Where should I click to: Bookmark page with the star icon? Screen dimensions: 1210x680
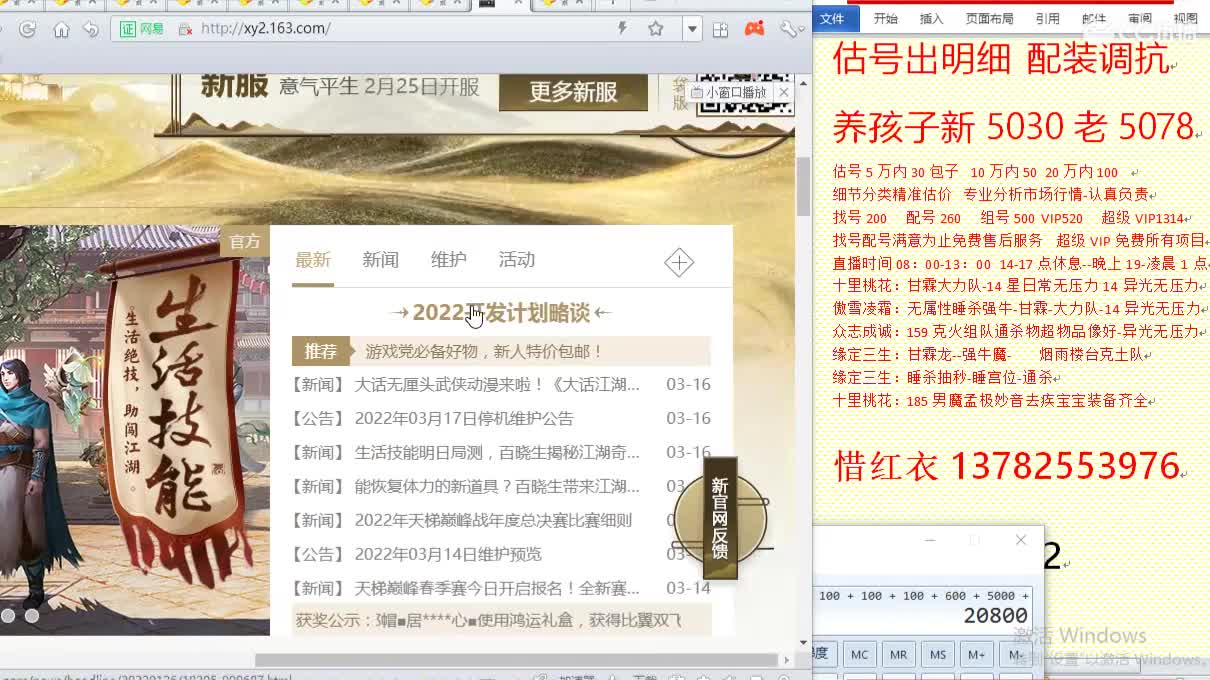coord(656,29)
